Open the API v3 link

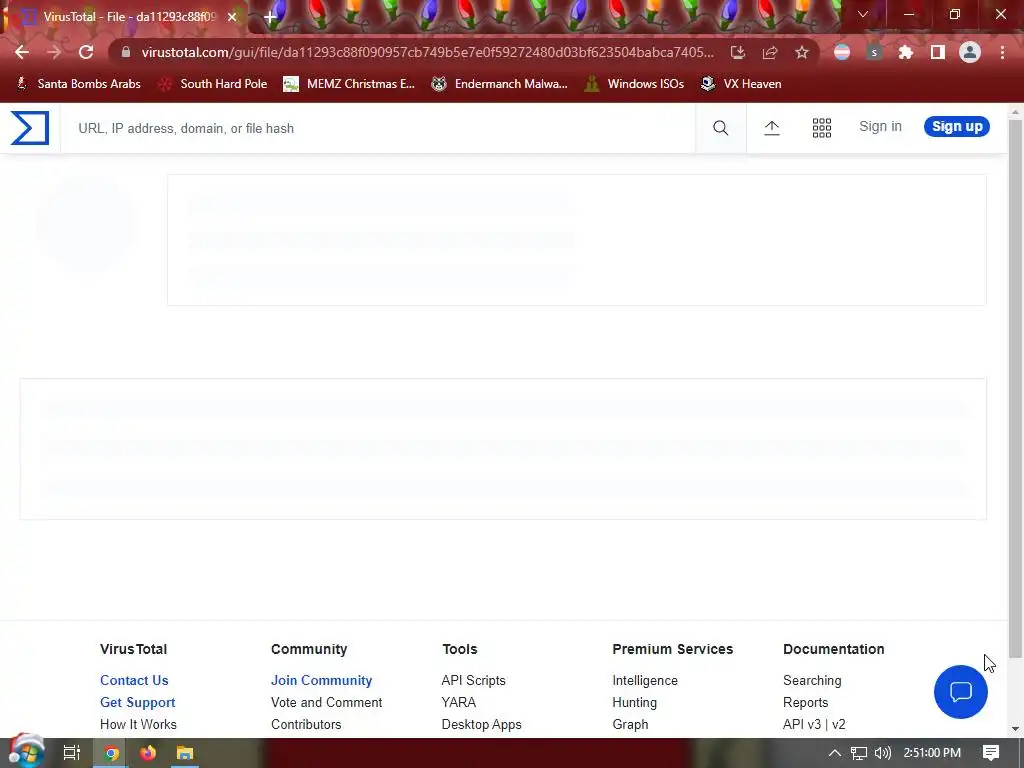[x=802, y=725]
